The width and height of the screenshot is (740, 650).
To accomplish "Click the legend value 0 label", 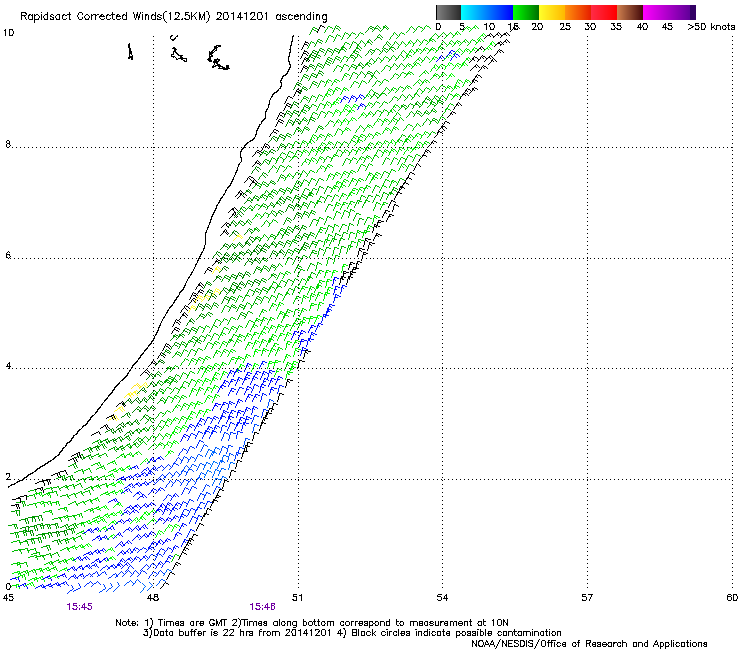I will point(438,27).
